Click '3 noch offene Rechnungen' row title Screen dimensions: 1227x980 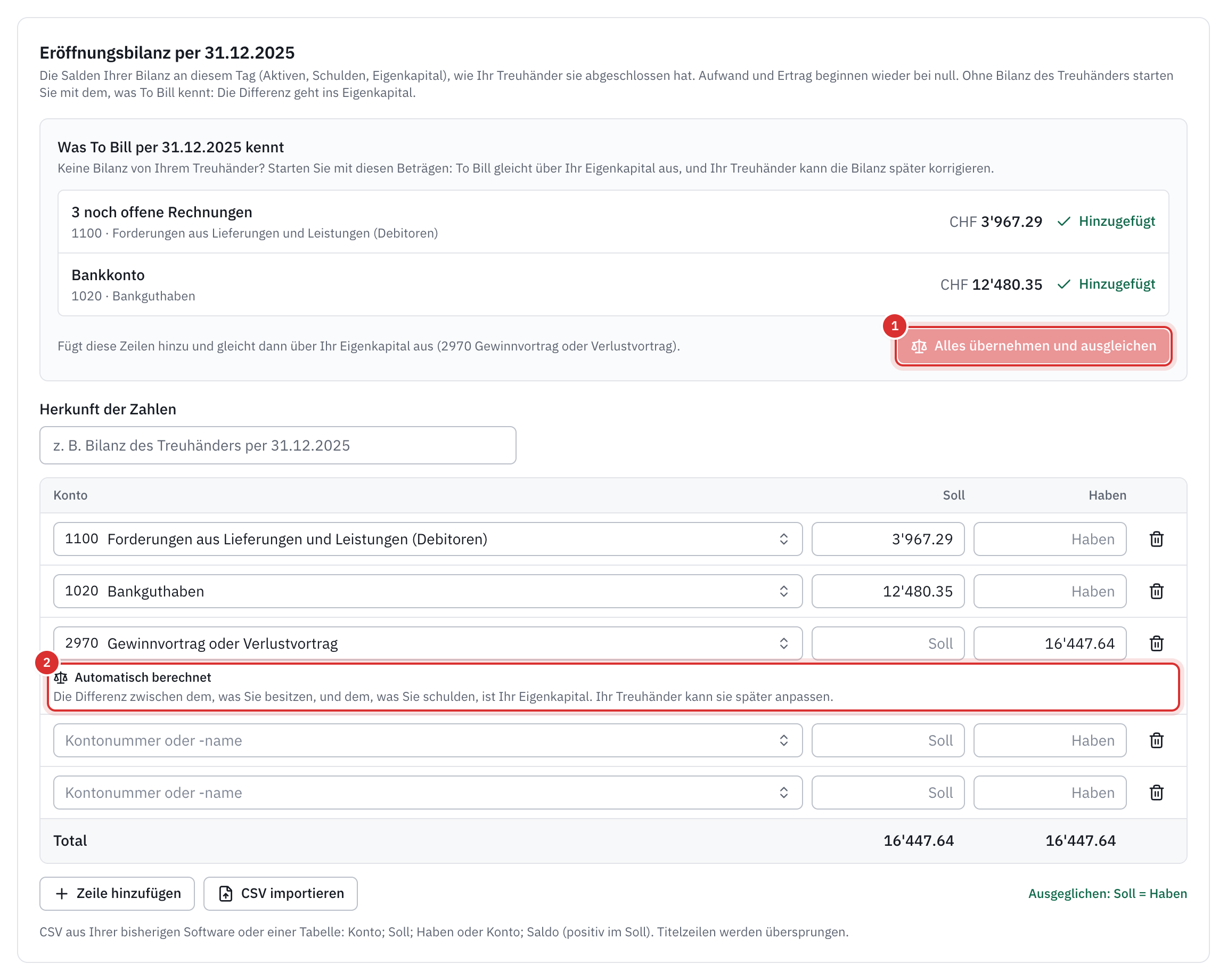pyautogui.click(x=161, y=213)
